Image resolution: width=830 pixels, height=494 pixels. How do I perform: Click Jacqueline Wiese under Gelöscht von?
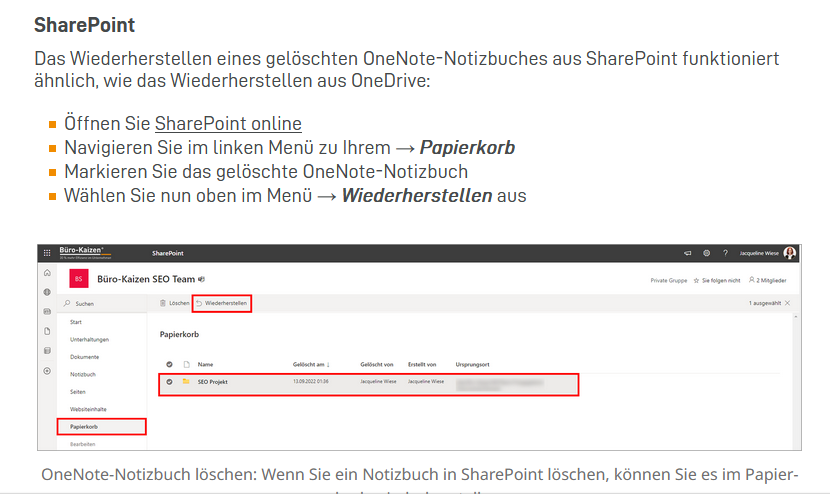tap(378, 381)
